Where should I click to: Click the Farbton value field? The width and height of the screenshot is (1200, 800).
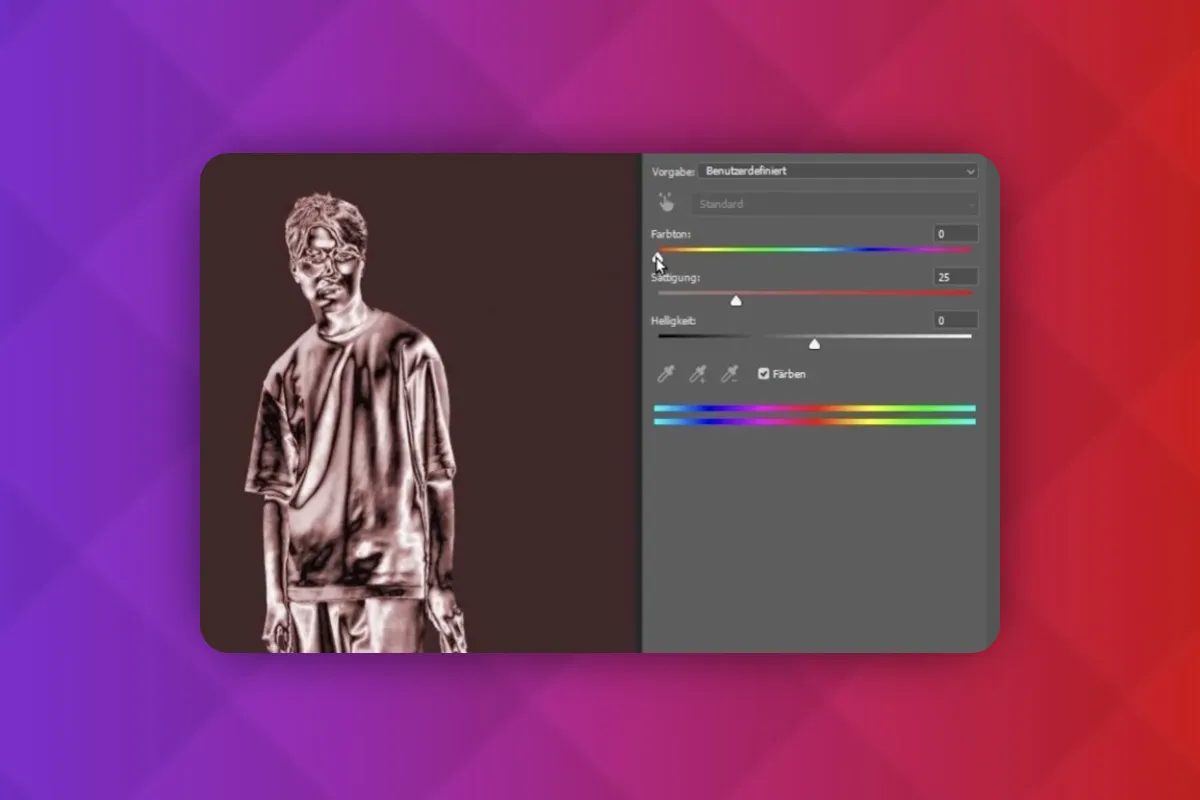955,234
